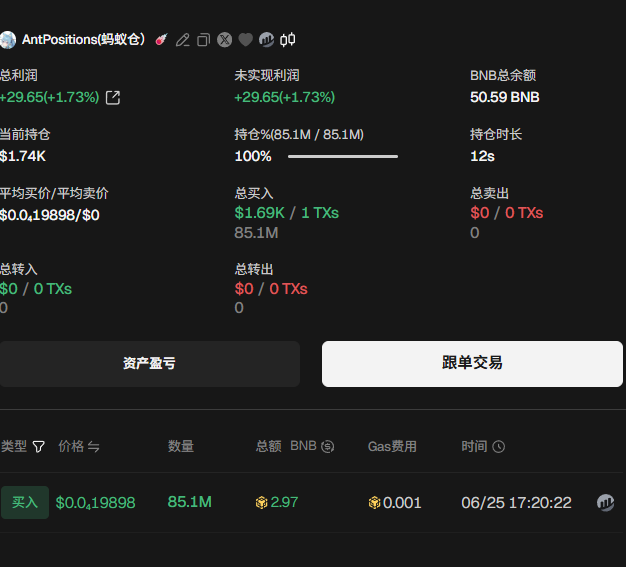This screenshot has height=567, width=626.
Task: Click the 总额 column header
Action: tap(269, 446)
